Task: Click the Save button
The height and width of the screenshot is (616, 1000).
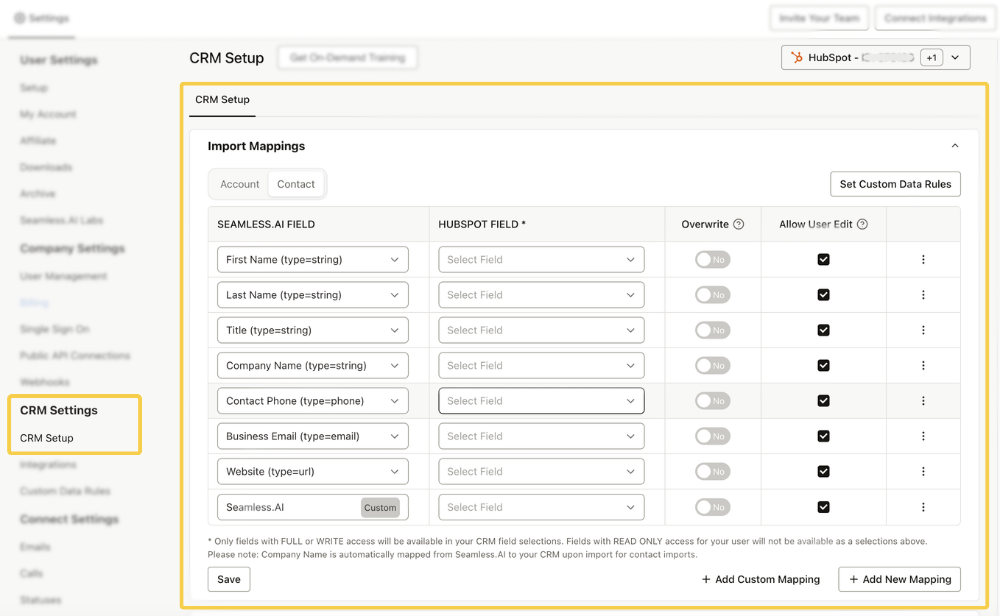Action: click(228, 579)
